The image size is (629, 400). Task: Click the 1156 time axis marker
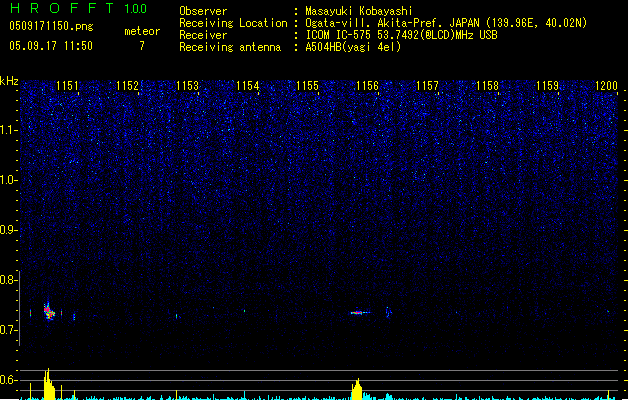(x=367, y=86)
